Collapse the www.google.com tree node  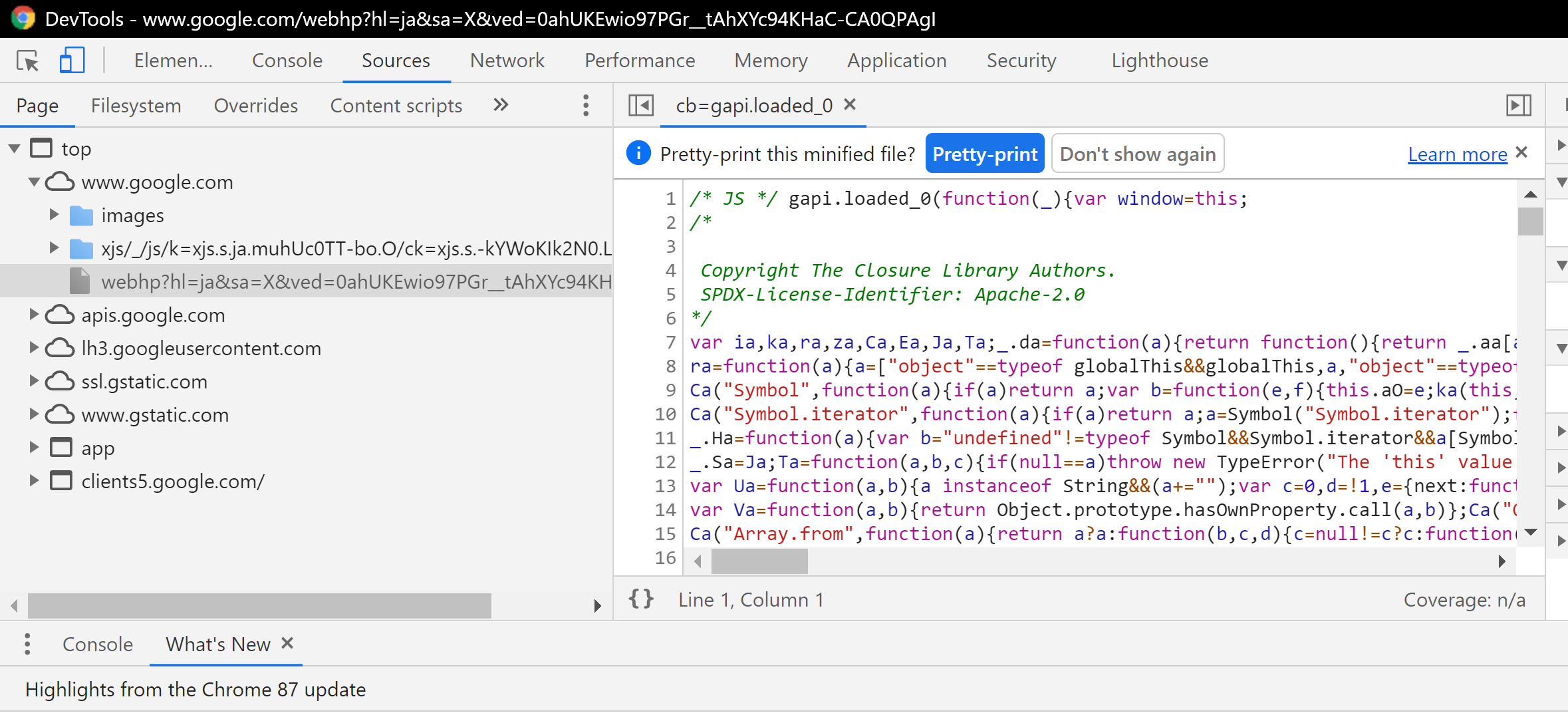34,182
